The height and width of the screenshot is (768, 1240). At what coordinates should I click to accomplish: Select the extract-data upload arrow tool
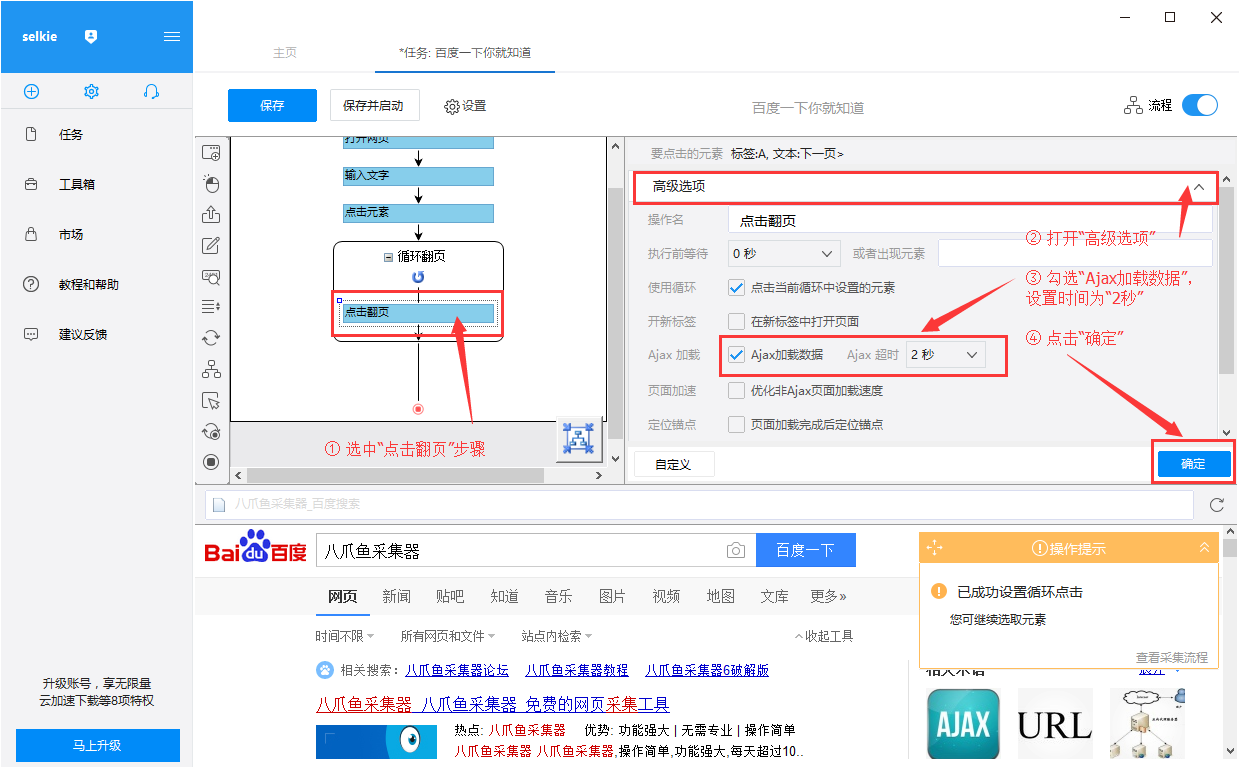point(211,215)
